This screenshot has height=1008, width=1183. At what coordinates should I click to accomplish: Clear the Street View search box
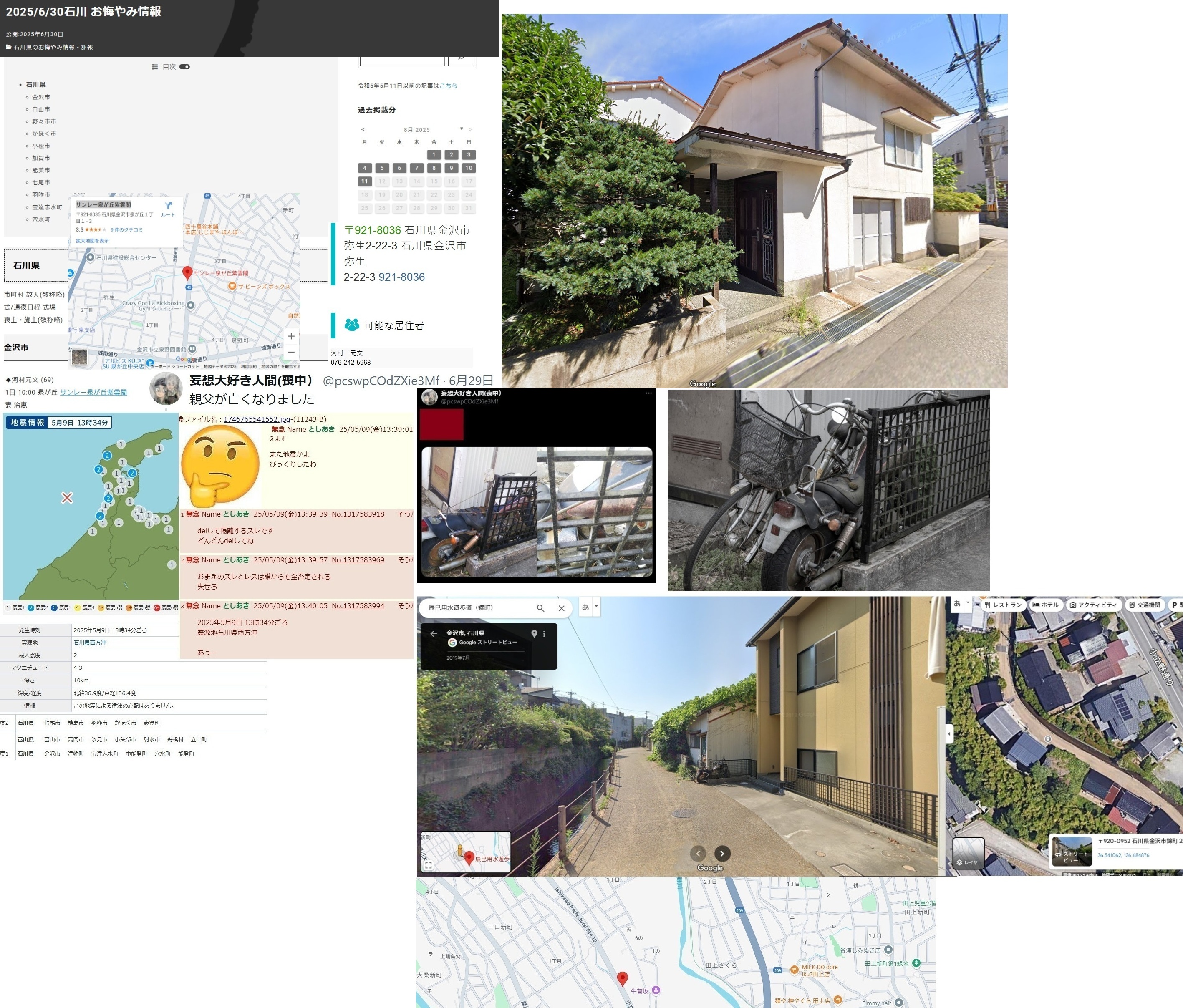561,608
